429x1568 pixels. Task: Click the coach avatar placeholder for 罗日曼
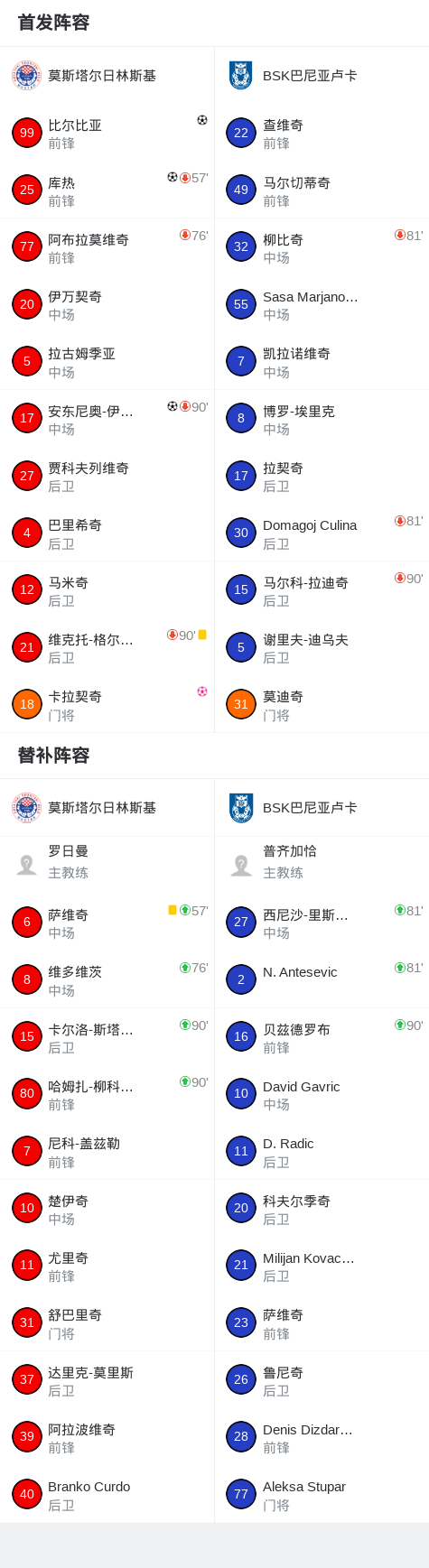(26, 865)
